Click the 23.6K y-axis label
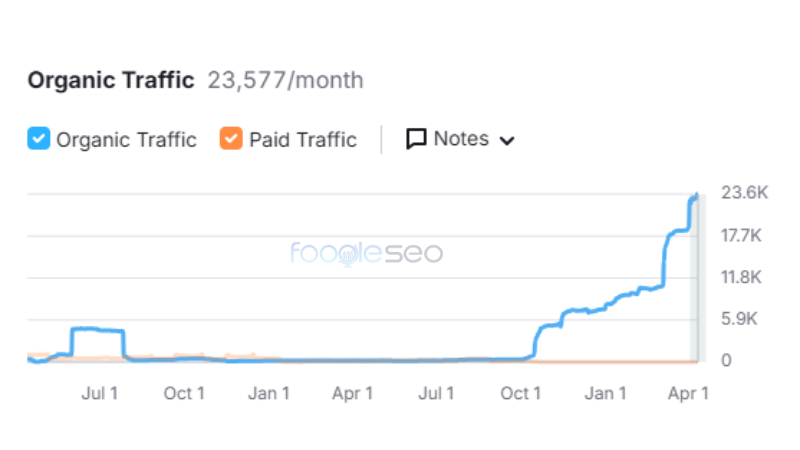800x450 pixels. click(742, 194)
